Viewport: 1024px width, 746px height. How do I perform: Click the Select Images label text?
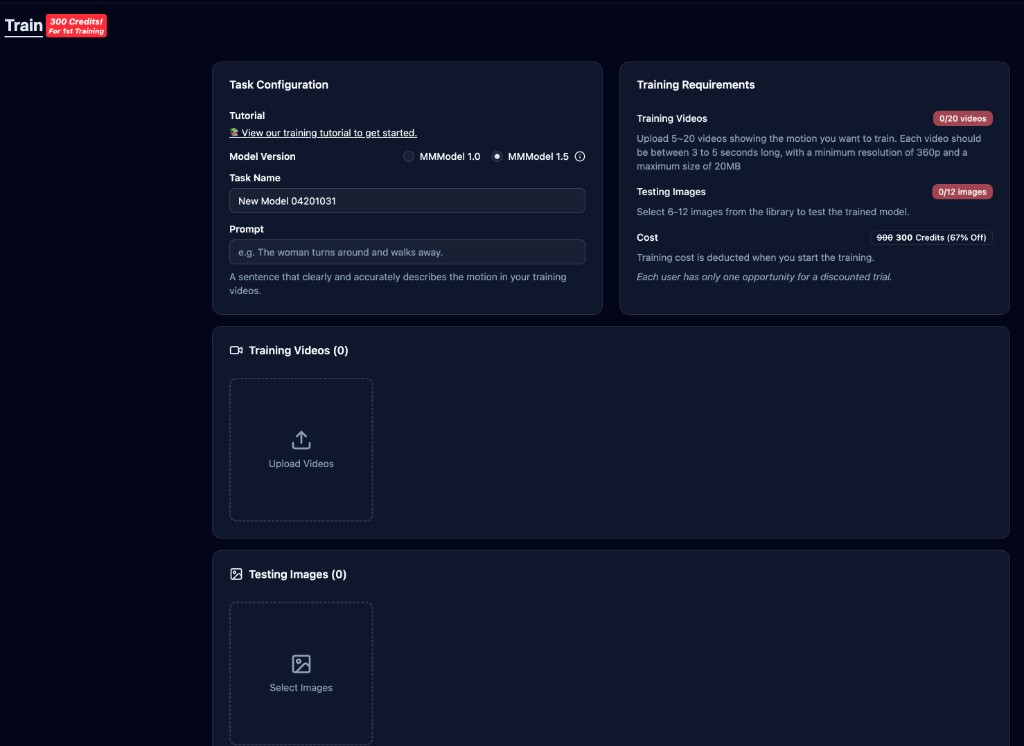coord(301,688)
